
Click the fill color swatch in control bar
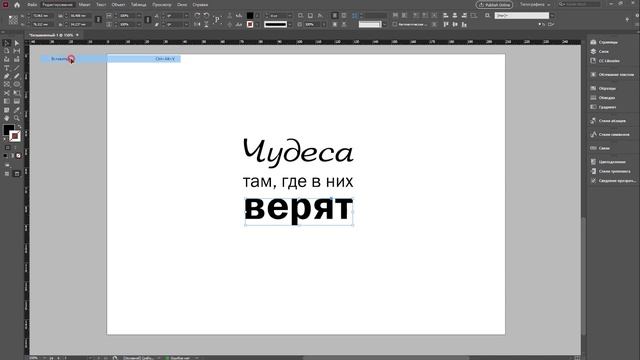tap(250, 16)
